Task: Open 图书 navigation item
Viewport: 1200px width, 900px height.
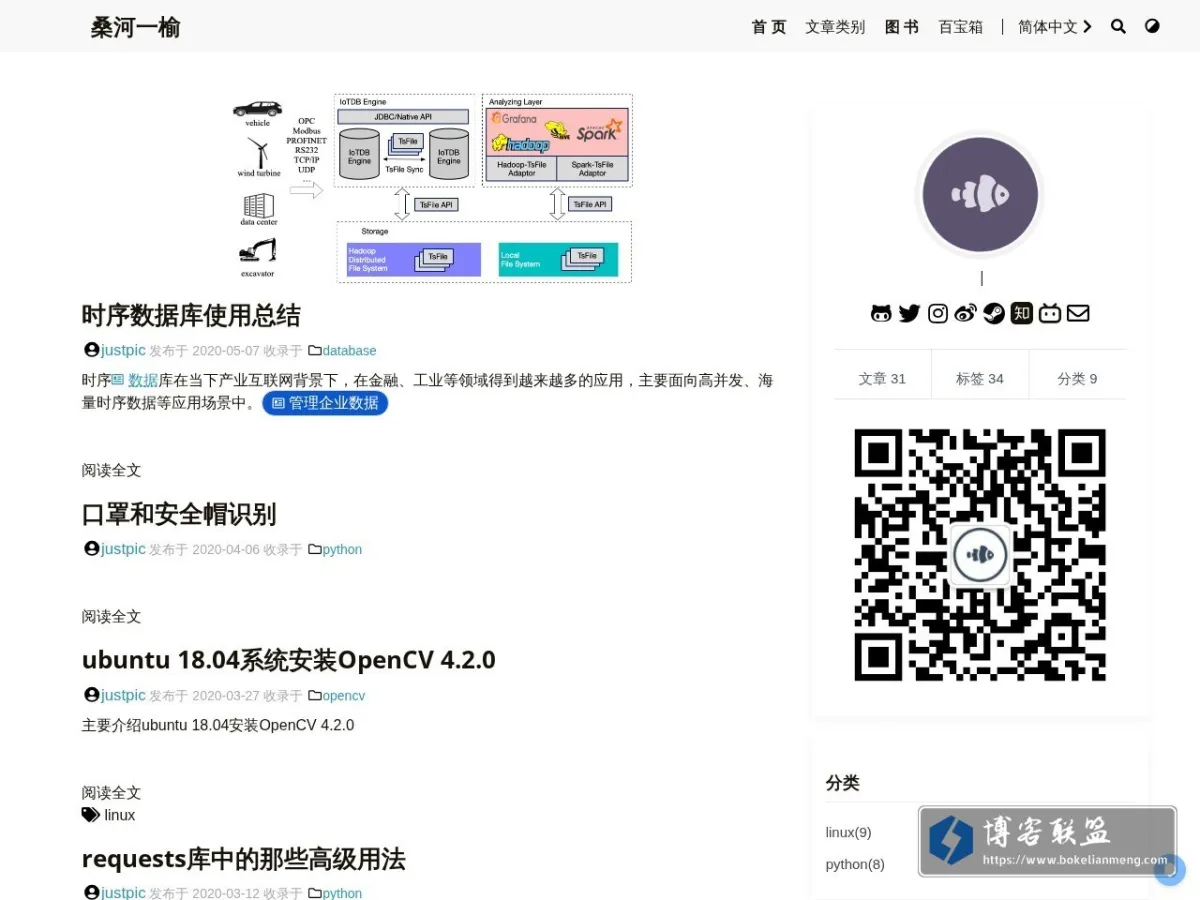Action: point(902,27)
